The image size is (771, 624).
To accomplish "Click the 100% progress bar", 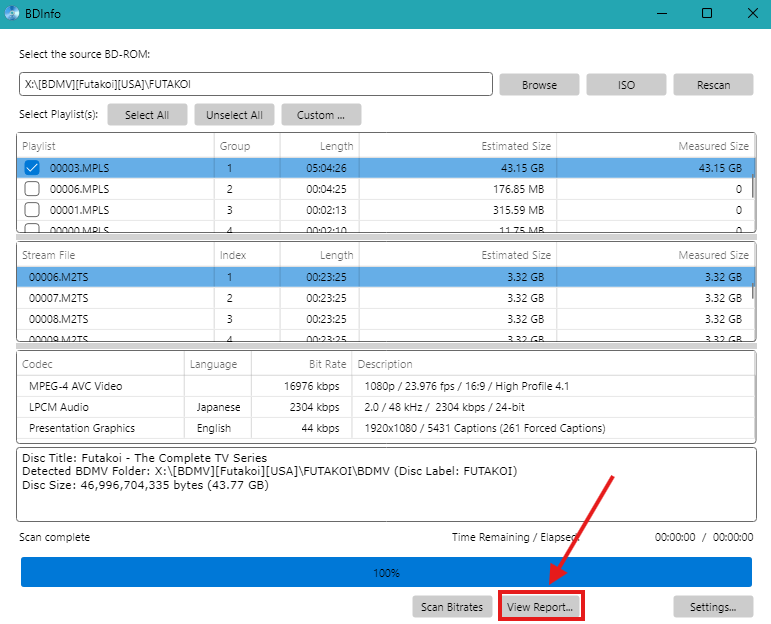I will (x=386, y=573).
